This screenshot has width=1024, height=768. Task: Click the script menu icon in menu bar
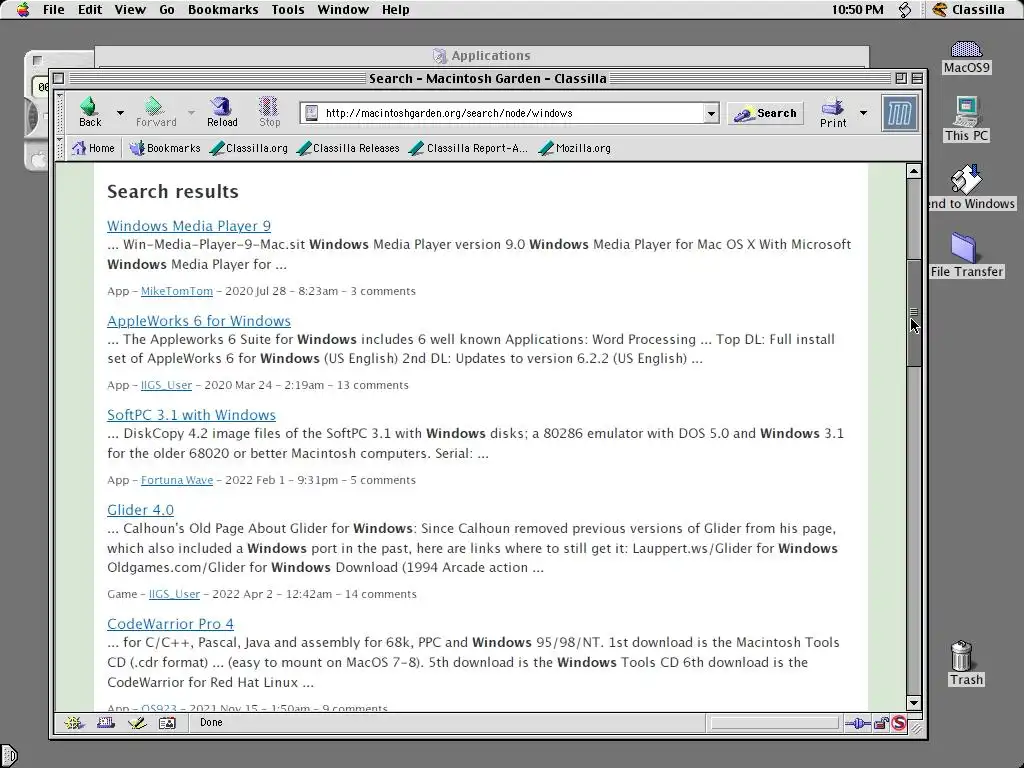click(x=904, y=9)
